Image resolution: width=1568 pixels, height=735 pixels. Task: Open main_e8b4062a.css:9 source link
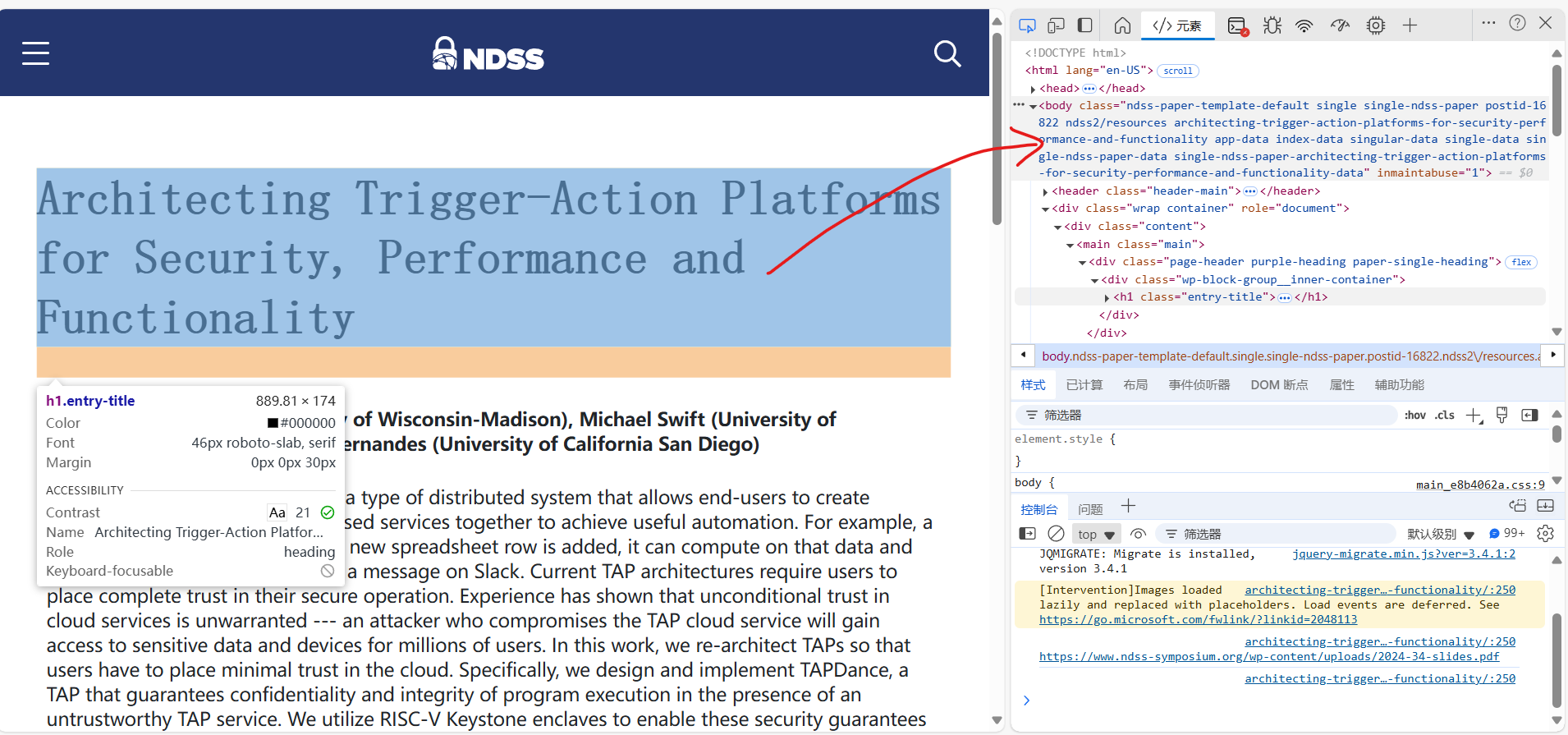pyautogui.click(x=1480, y=485)
